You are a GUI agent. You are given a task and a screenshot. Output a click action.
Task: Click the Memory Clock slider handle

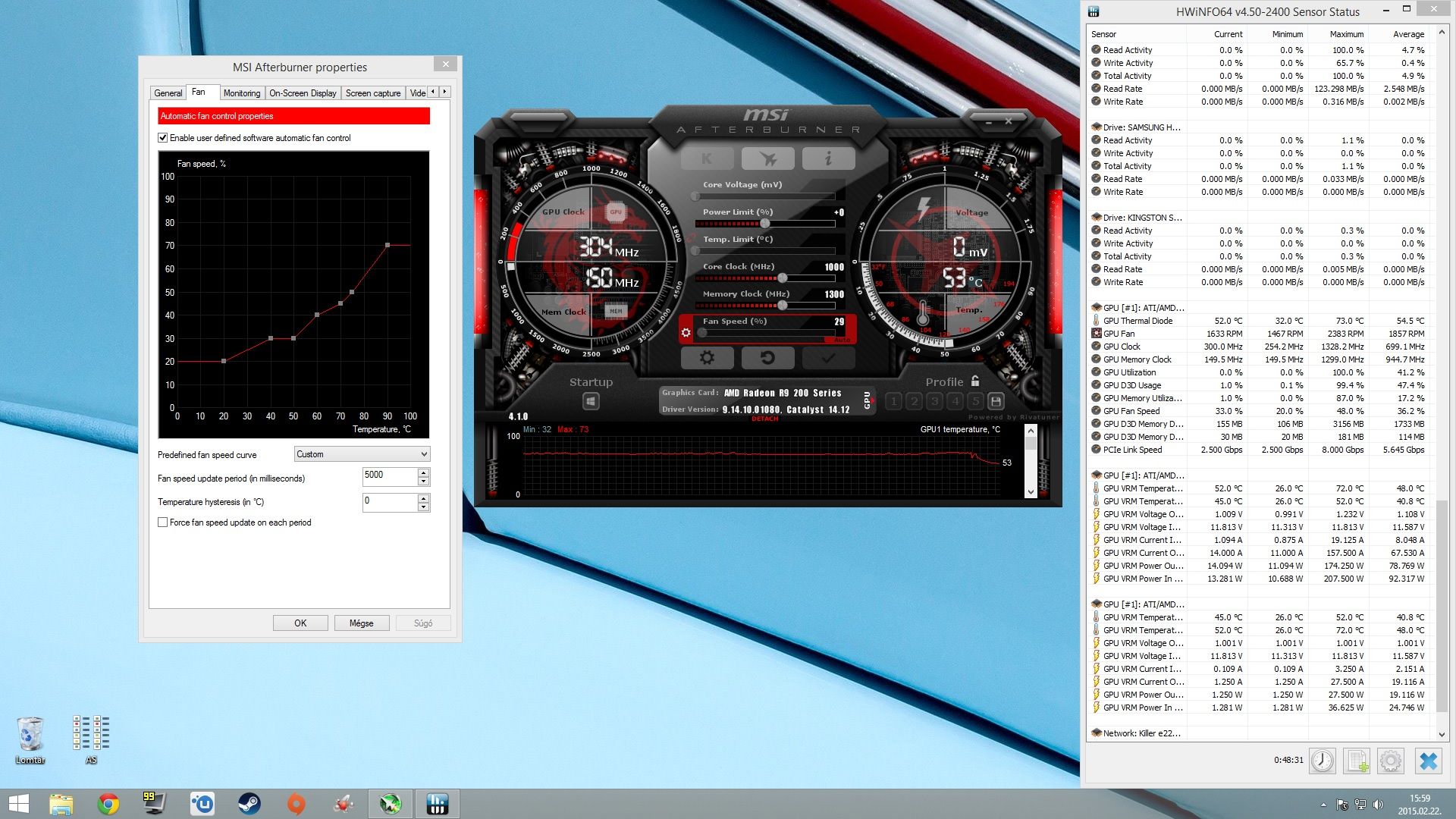(782, 306)
